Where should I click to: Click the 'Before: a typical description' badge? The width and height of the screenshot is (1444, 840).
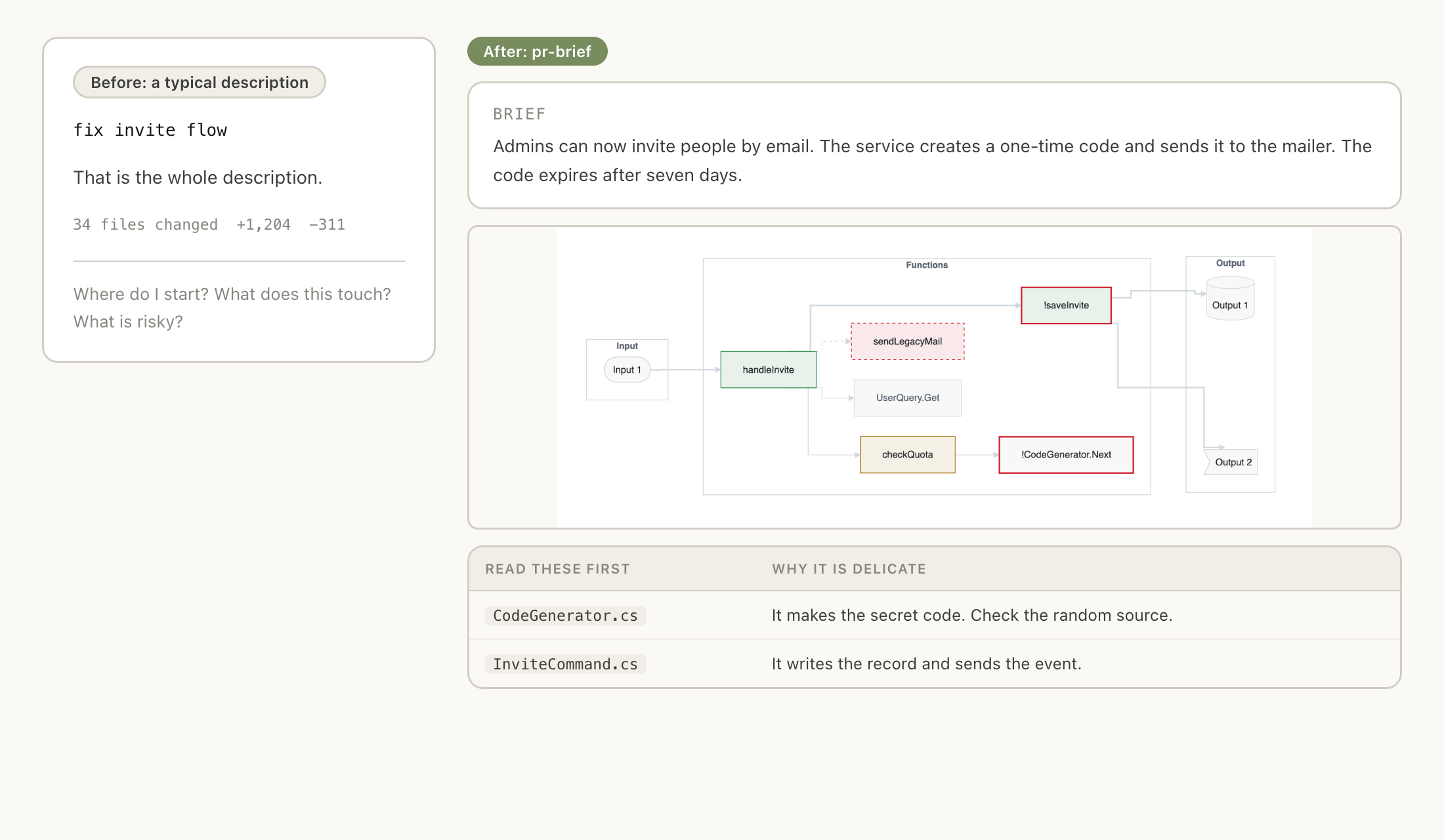click(x=200, y=82)
